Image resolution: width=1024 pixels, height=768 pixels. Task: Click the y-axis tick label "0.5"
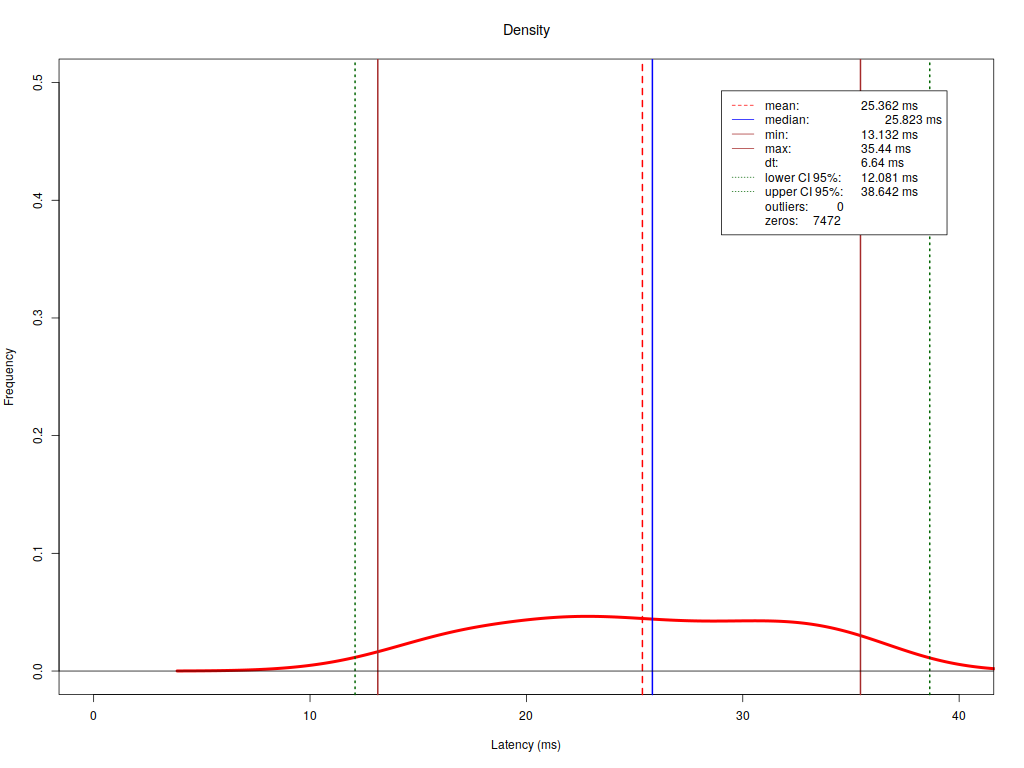38,82
